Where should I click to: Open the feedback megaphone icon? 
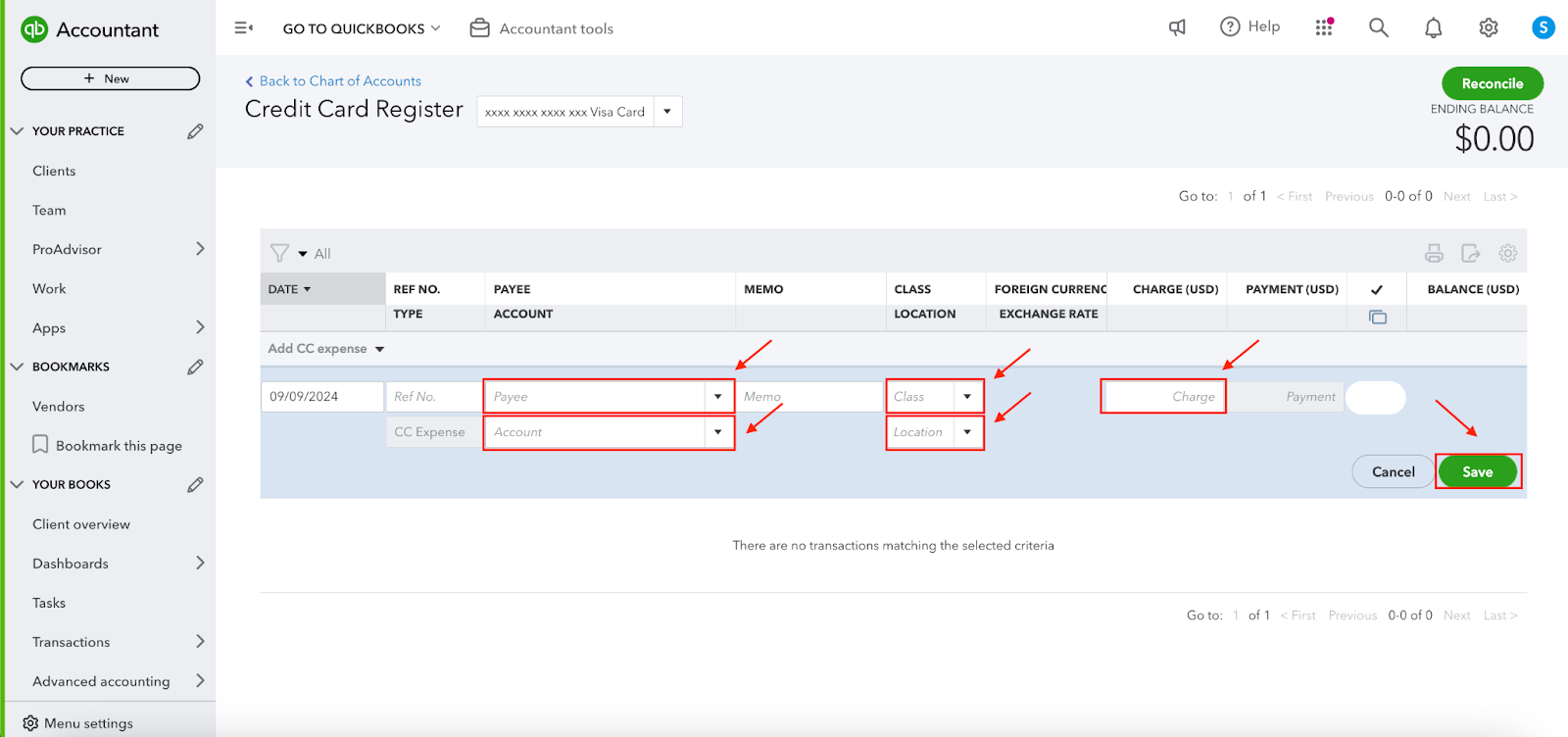pos(1178,27)
